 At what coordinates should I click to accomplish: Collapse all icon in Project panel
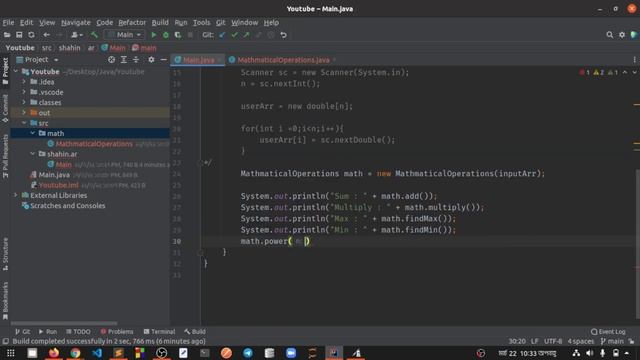point(136,60)
